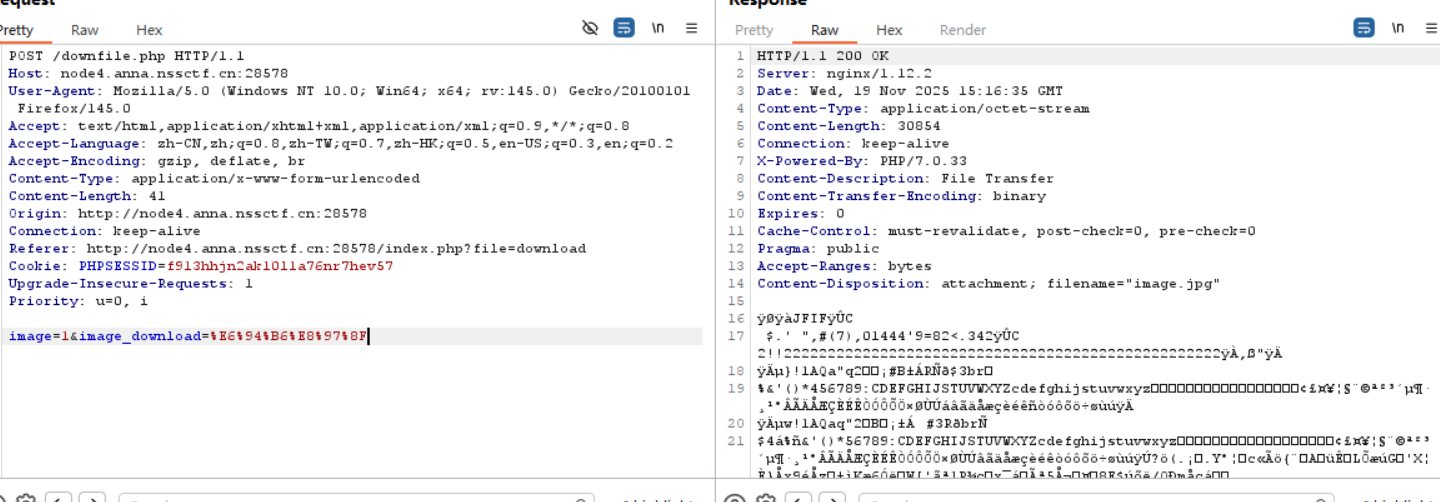Viewport: 1440px width, 502px height.
Task: Click the Pragma: public response header
Action: [817, 248]
